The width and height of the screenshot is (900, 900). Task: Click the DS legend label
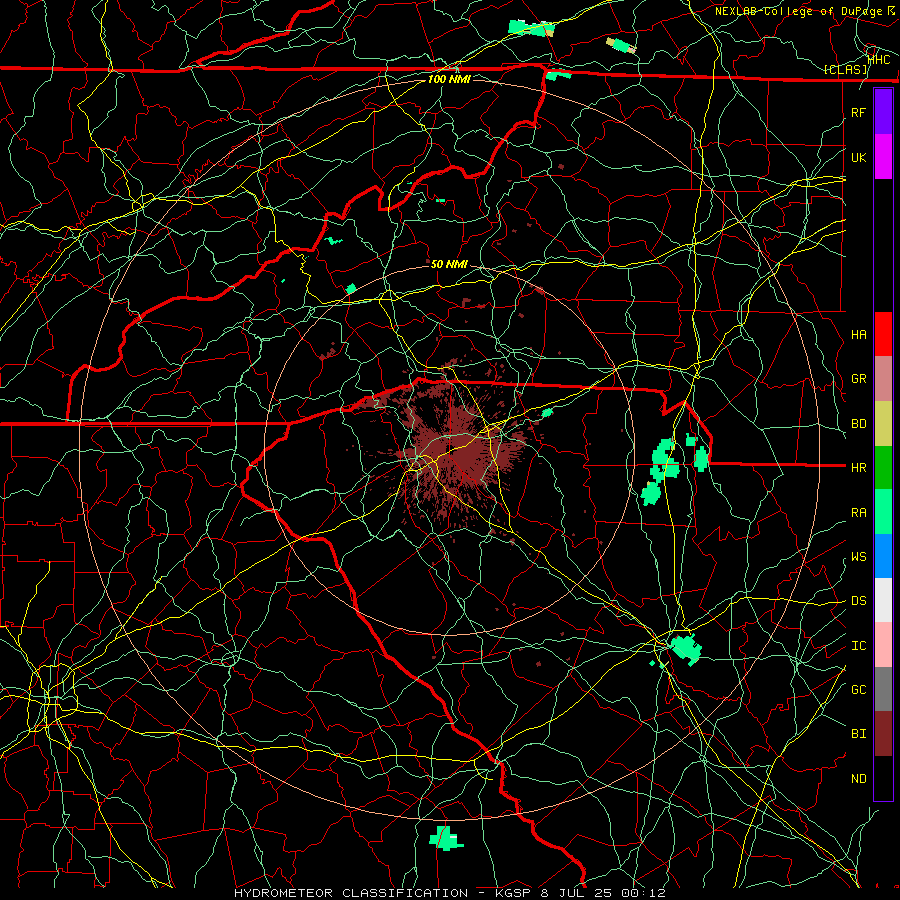pos(858,601)
